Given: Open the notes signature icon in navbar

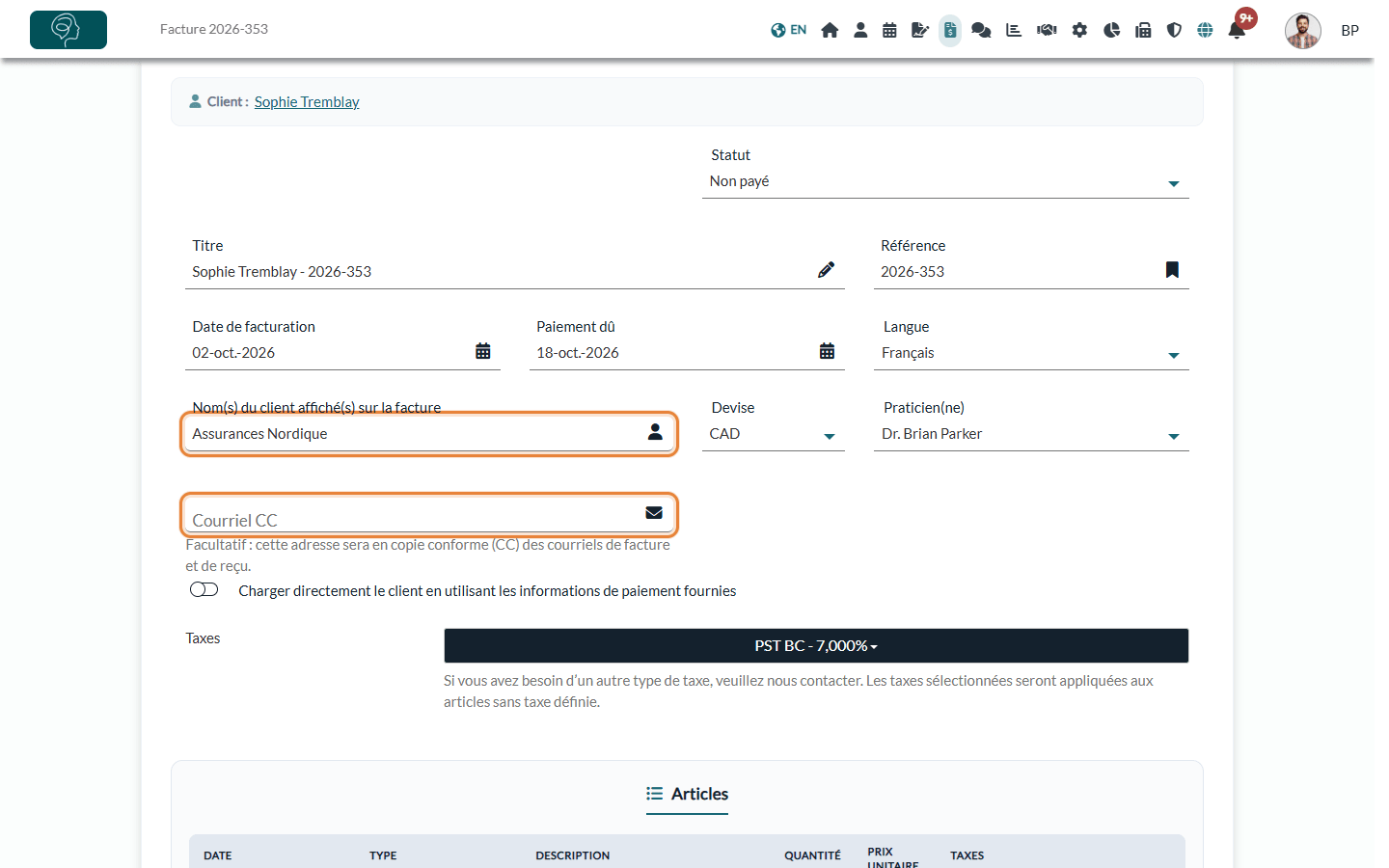Looking at the screenshot, I should (920, 30).
